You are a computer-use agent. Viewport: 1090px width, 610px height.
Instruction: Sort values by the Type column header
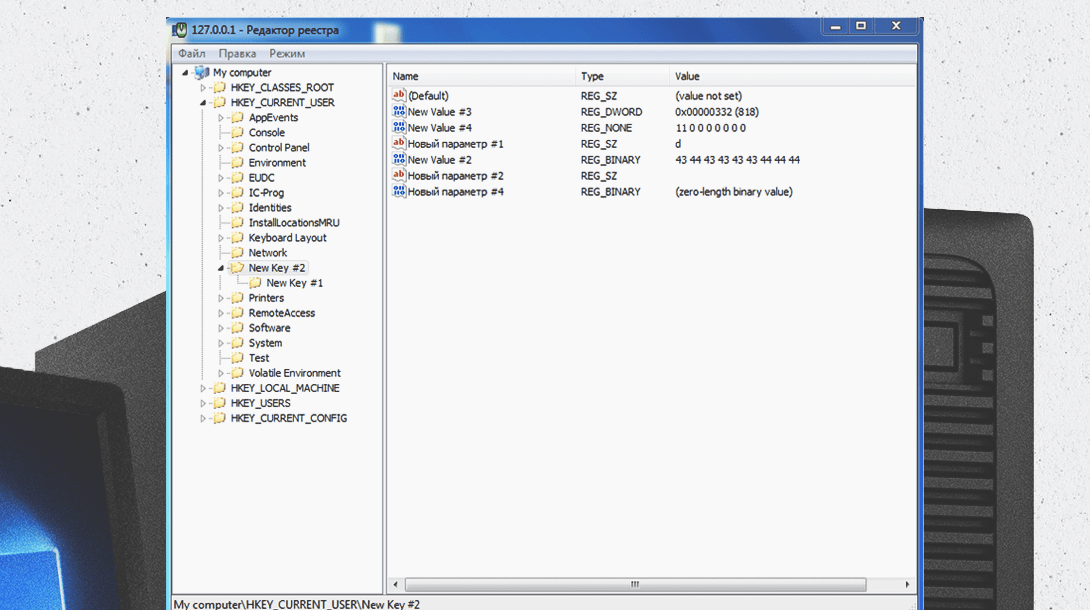[622, 76]
